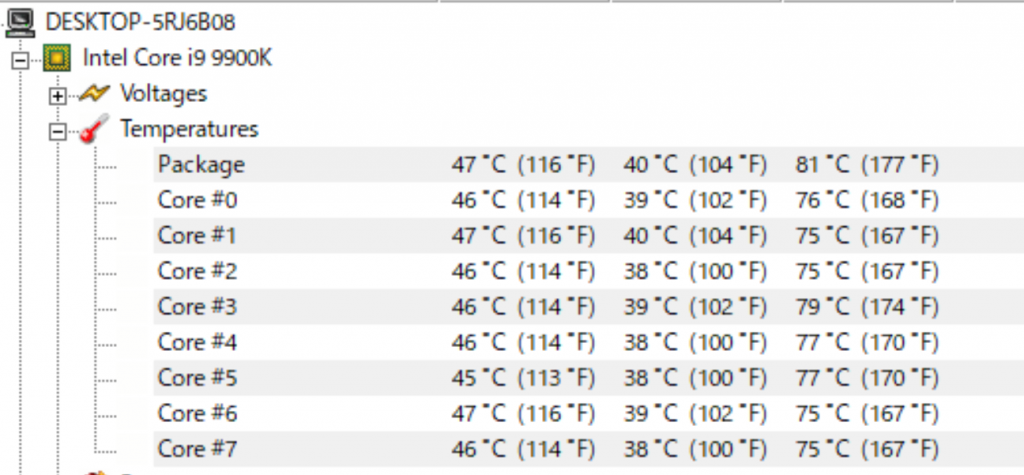Select the Voltages label
The width and height of the screenshot is (1024, 475).
point(163,94)
